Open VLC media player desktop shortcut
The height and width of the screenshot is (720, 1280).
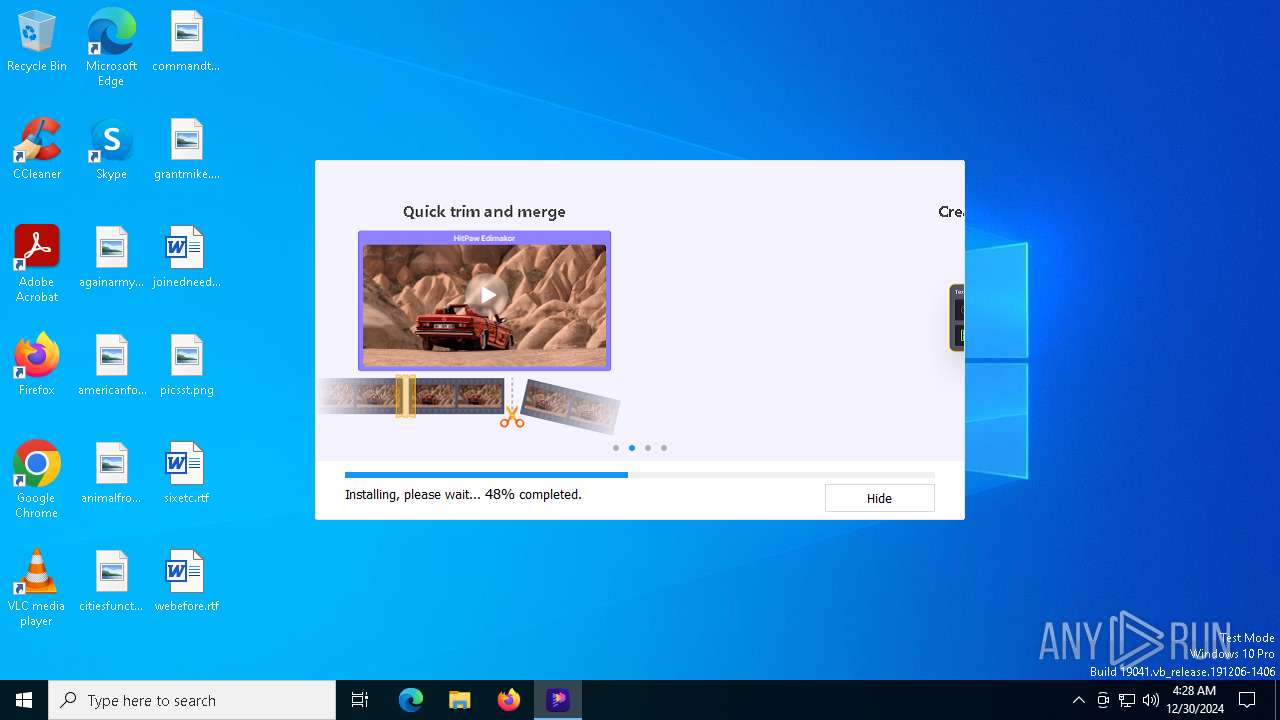click(37, 588)
